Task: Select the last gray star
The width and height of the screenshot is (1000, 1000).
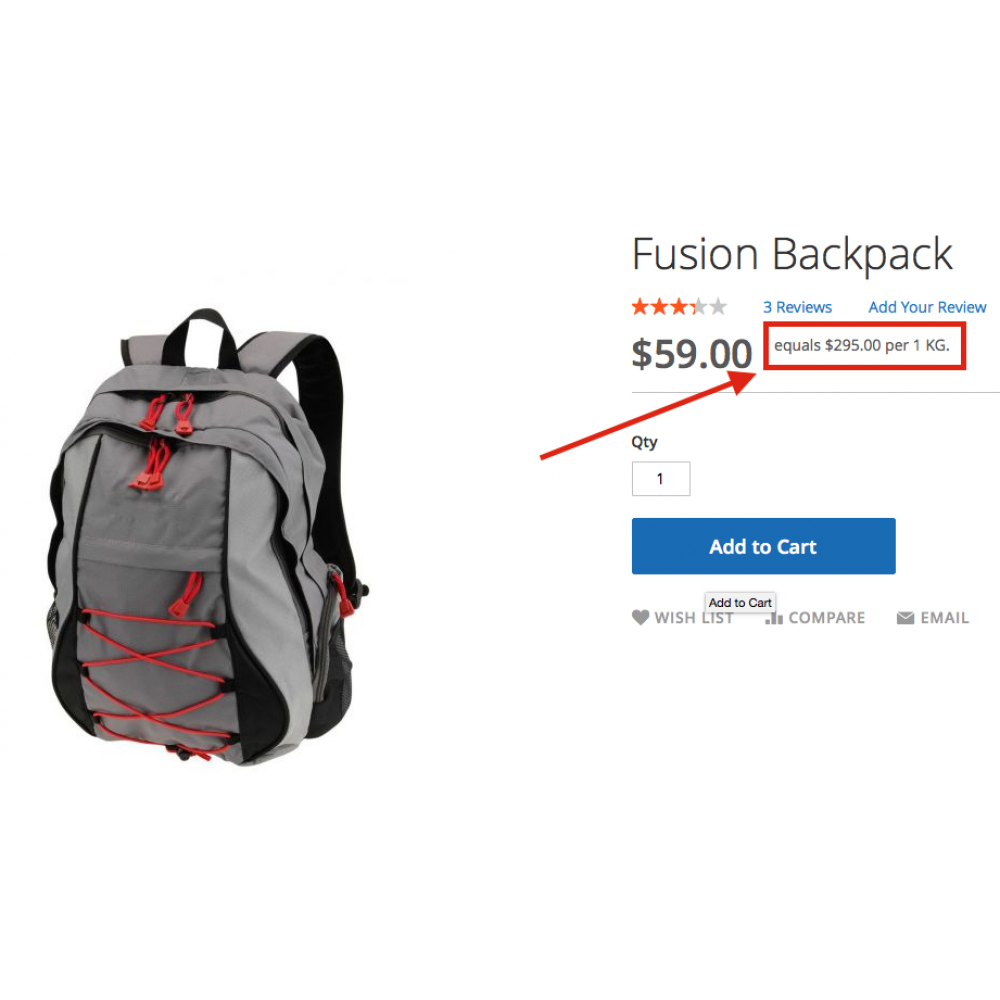Action: click(718, 307)
